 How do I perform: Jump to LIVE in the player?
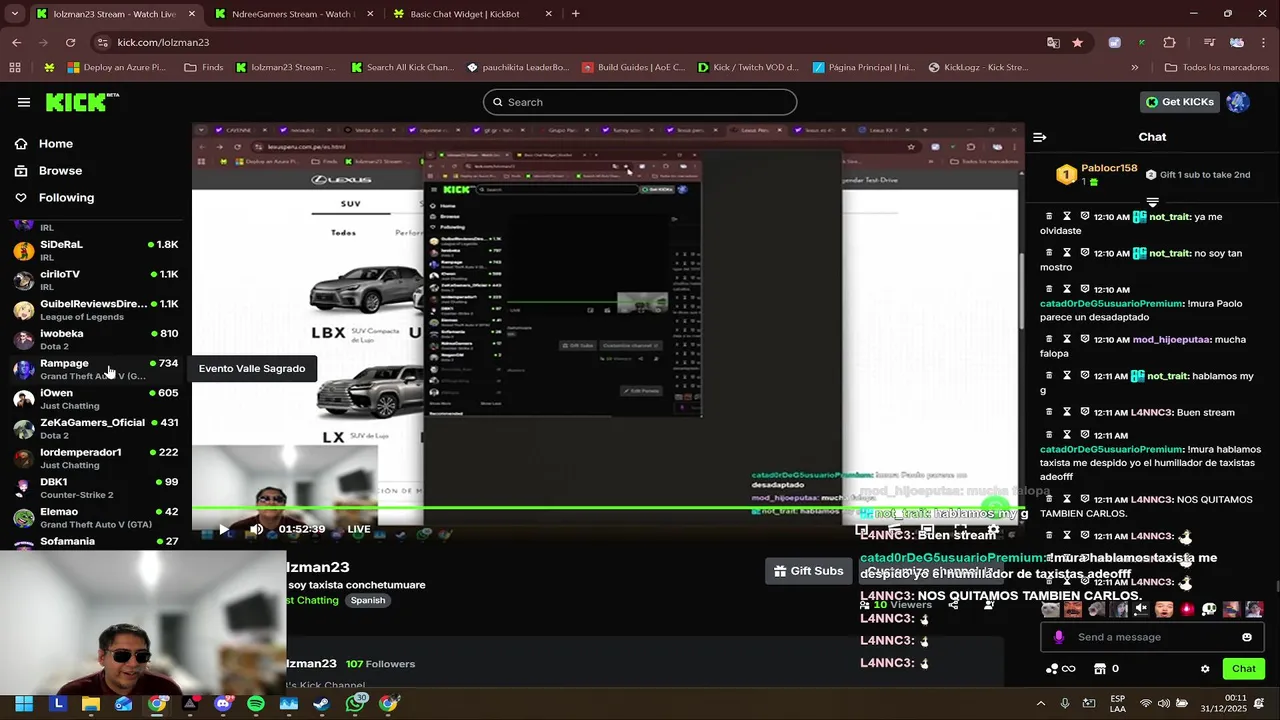359,529
